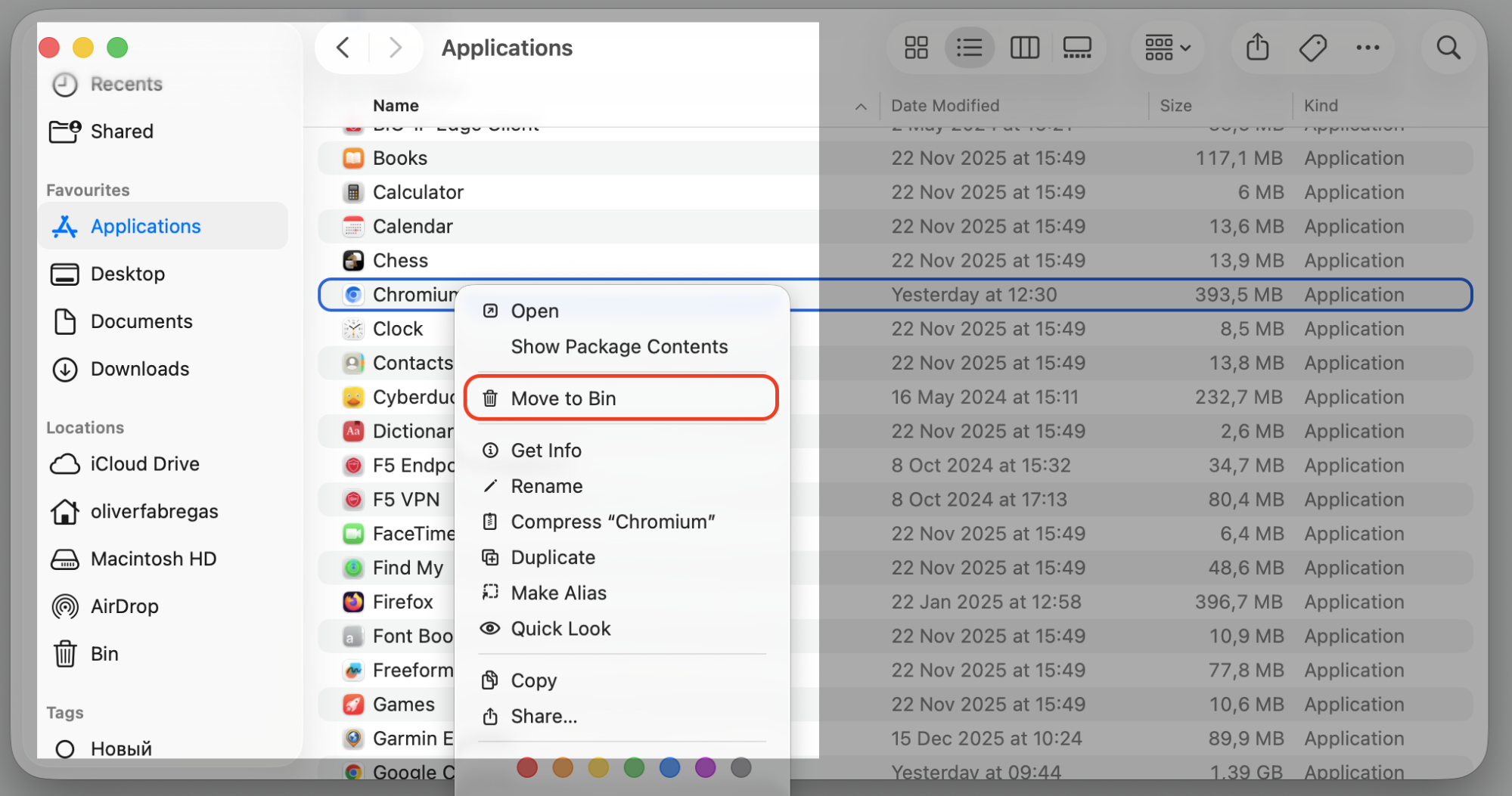Select the Calendar app icon

(353, 226)
